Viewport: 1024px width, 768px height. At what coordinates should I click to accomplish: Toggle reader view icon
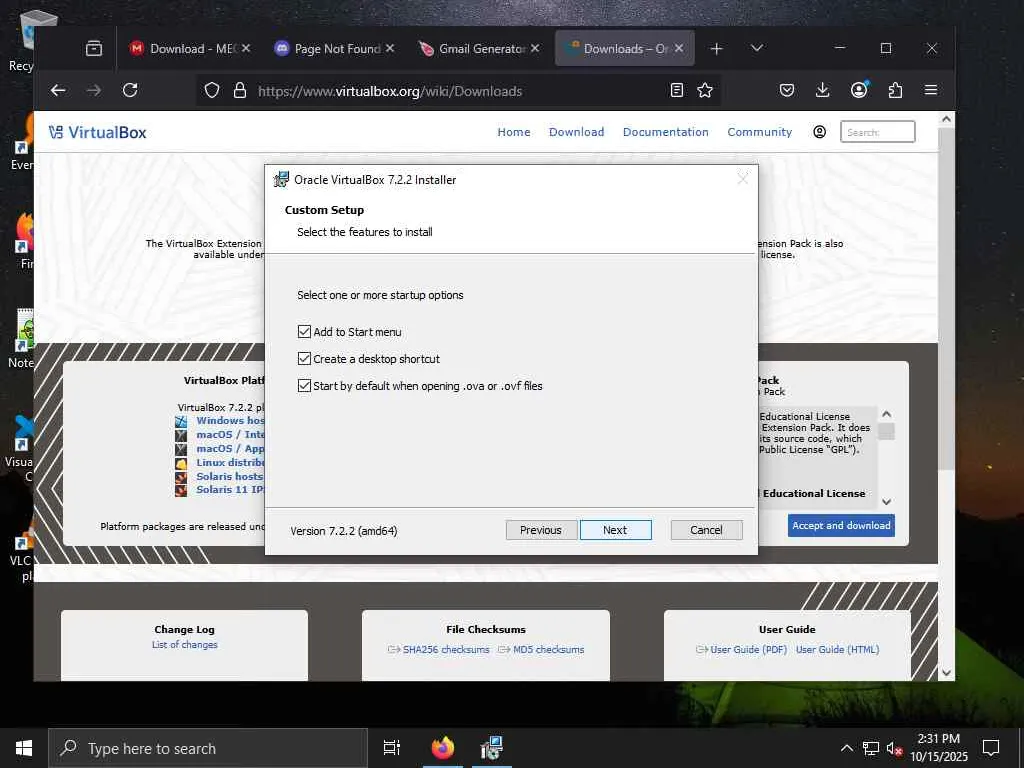(677, 90)
